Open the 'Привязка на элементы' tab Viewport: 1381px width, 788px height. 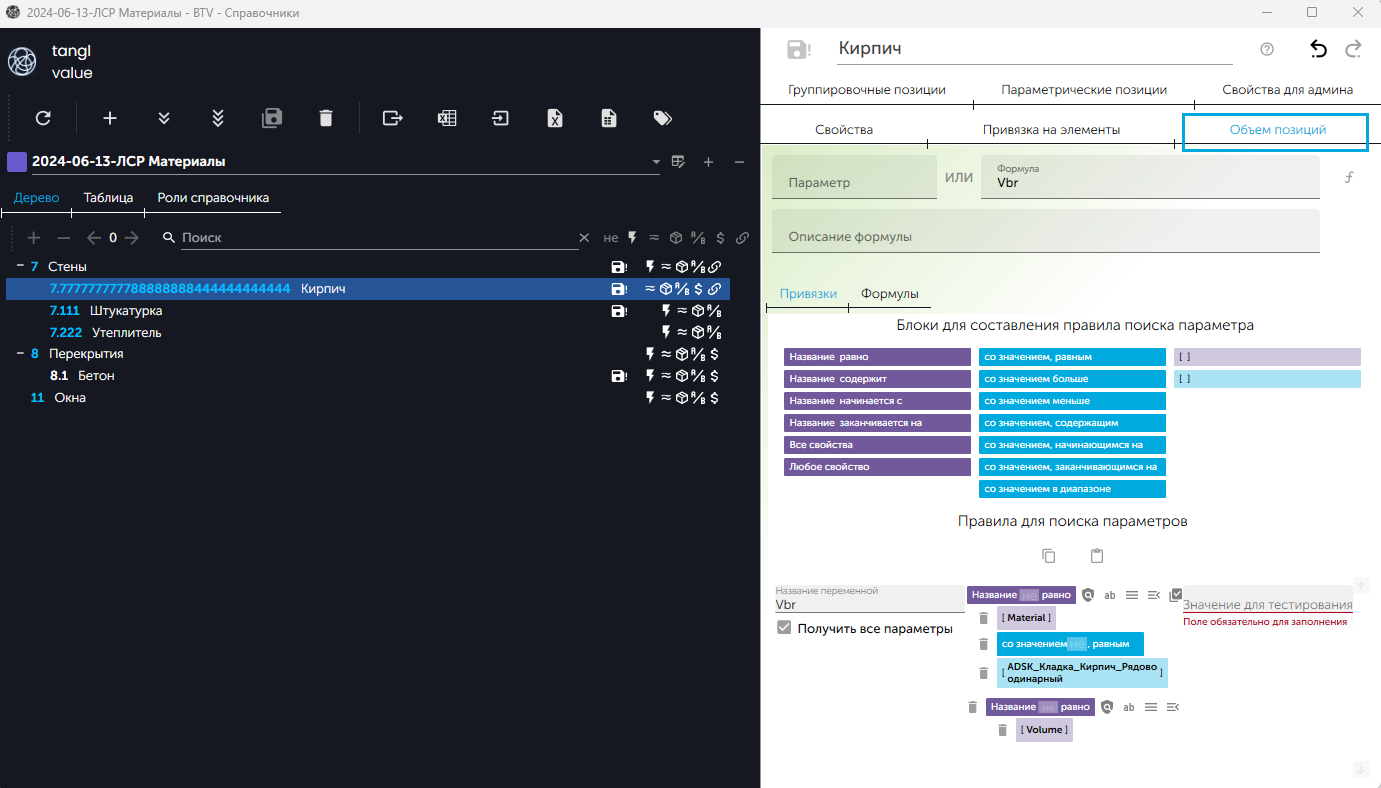point(1050,130)
